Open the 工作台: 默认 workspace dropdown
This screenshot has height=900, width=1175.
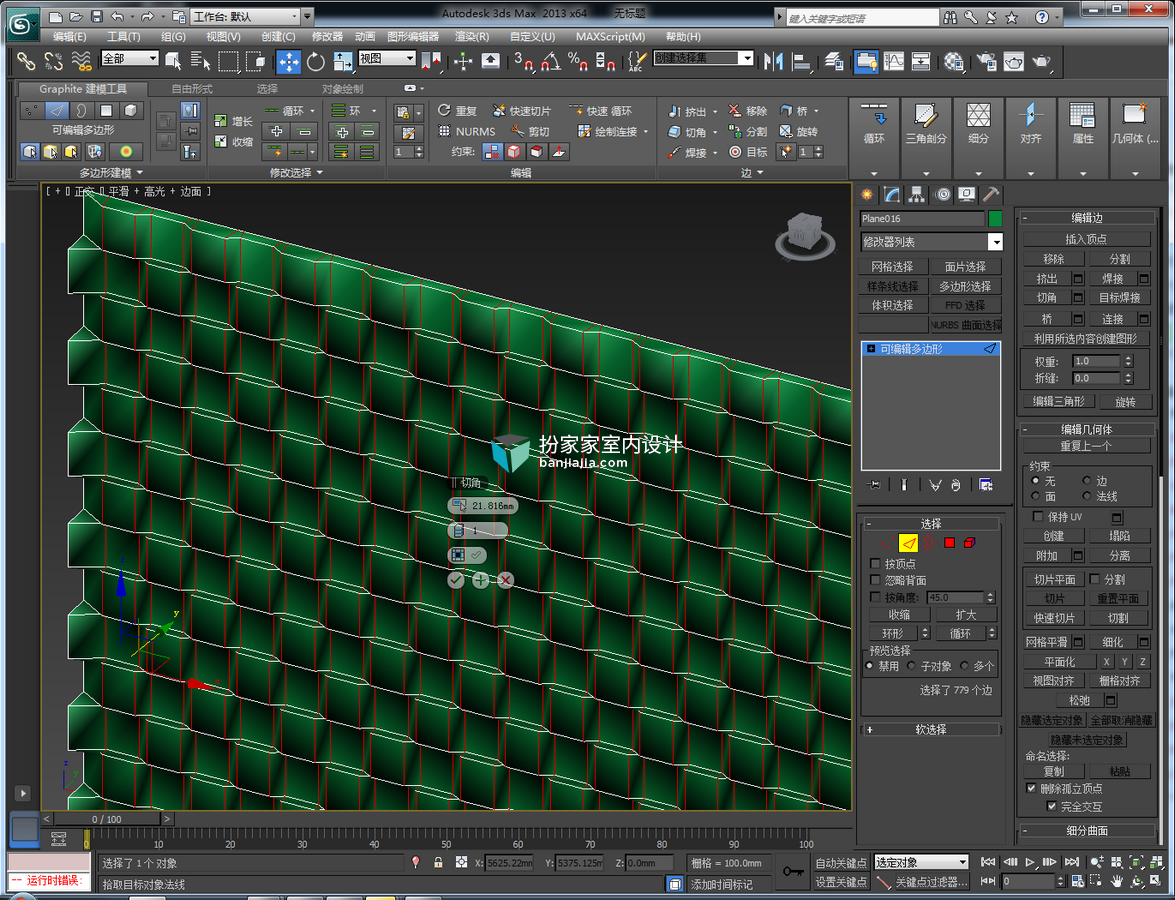244,16
